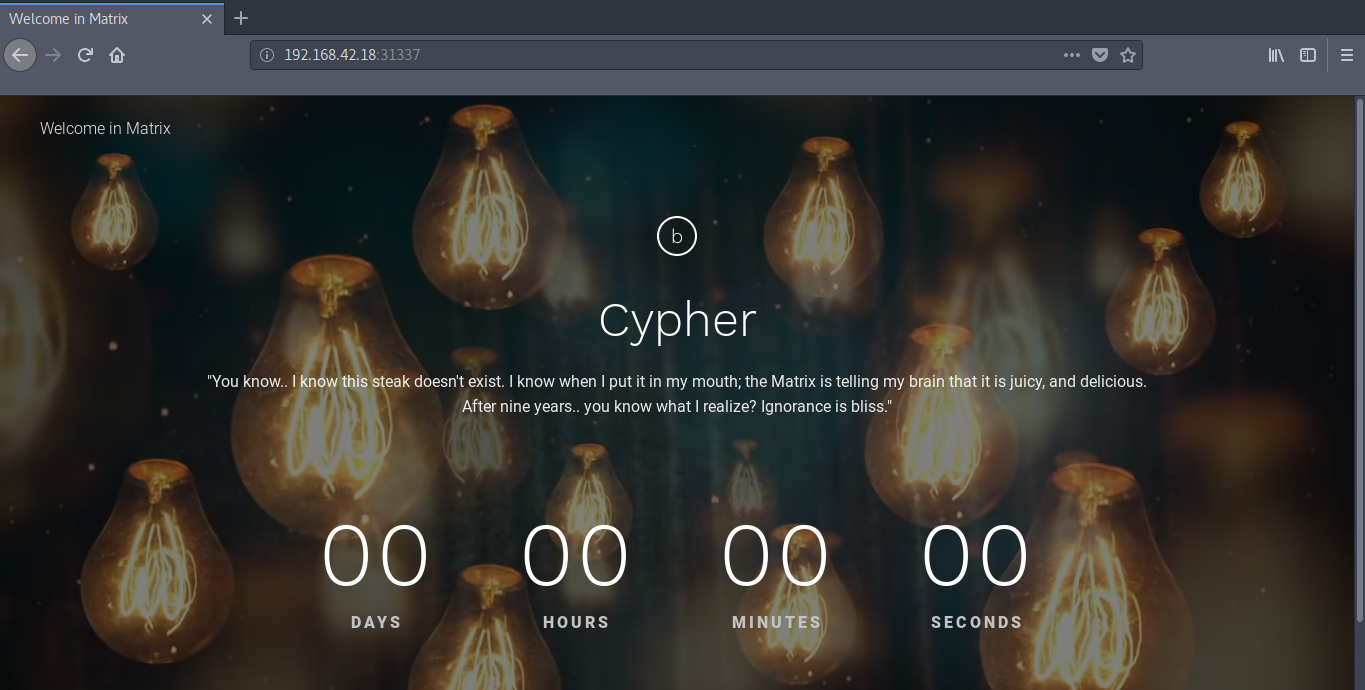1365x690 pixels.
Task: Open page actions three-dot menu
Action: point(1072,55)
